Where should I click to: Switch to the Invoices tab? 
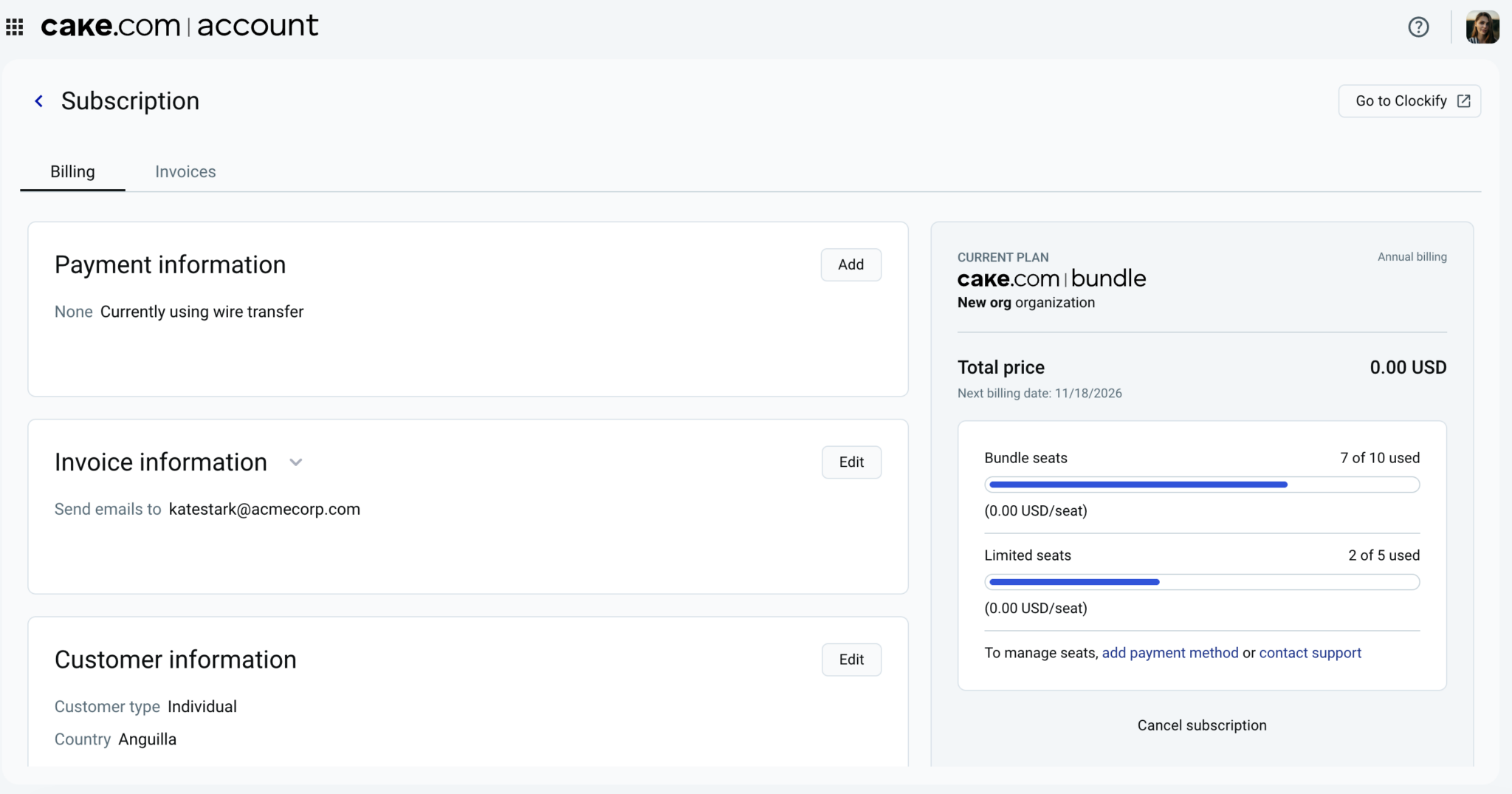pos(185,172)
